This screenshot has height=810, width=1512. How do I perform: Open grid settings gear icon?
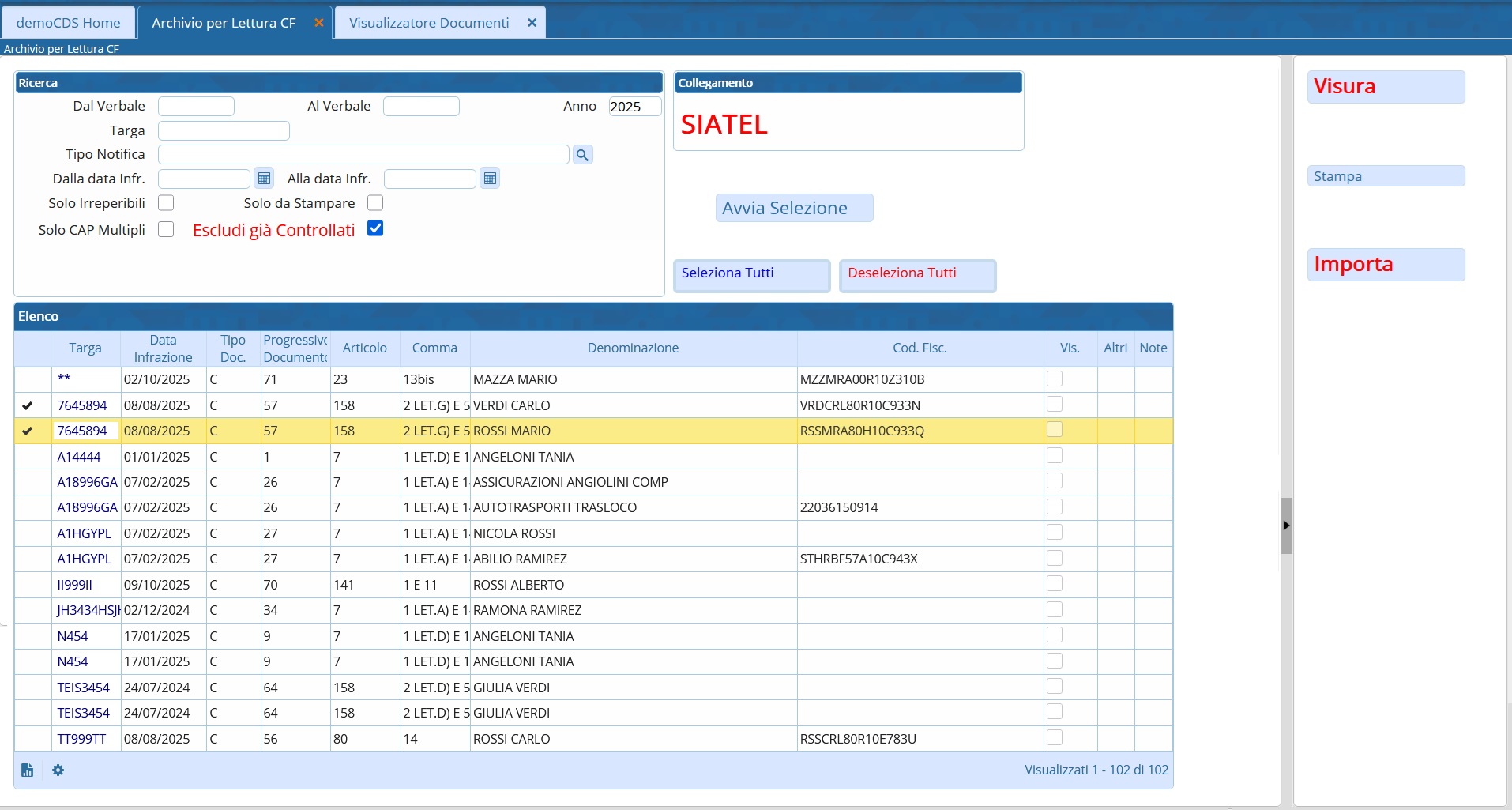pos(58,770)
